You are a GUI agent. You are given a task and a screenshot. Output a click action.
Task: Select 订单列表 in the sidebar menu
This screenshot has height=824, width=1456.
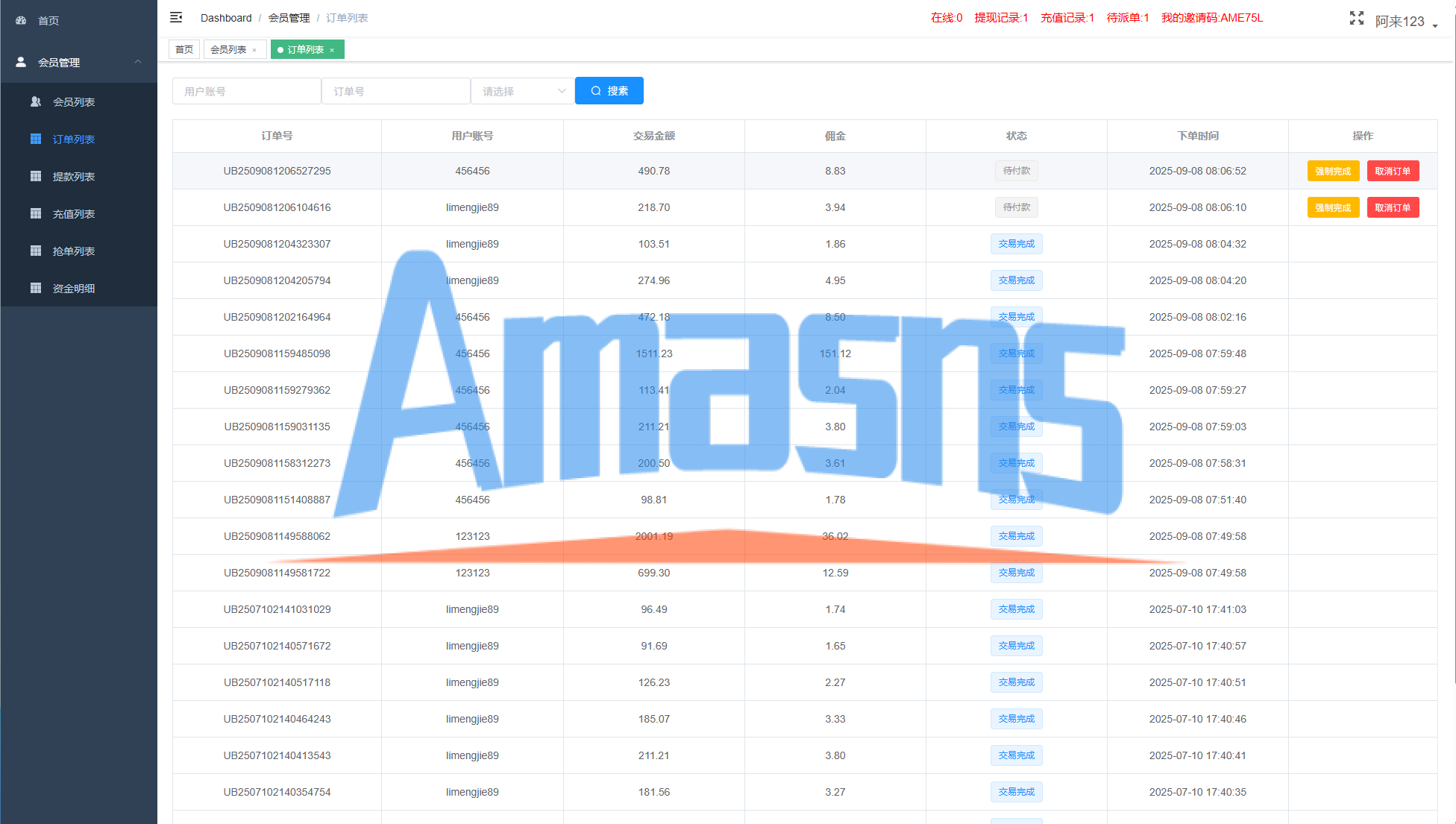[73, 139]
